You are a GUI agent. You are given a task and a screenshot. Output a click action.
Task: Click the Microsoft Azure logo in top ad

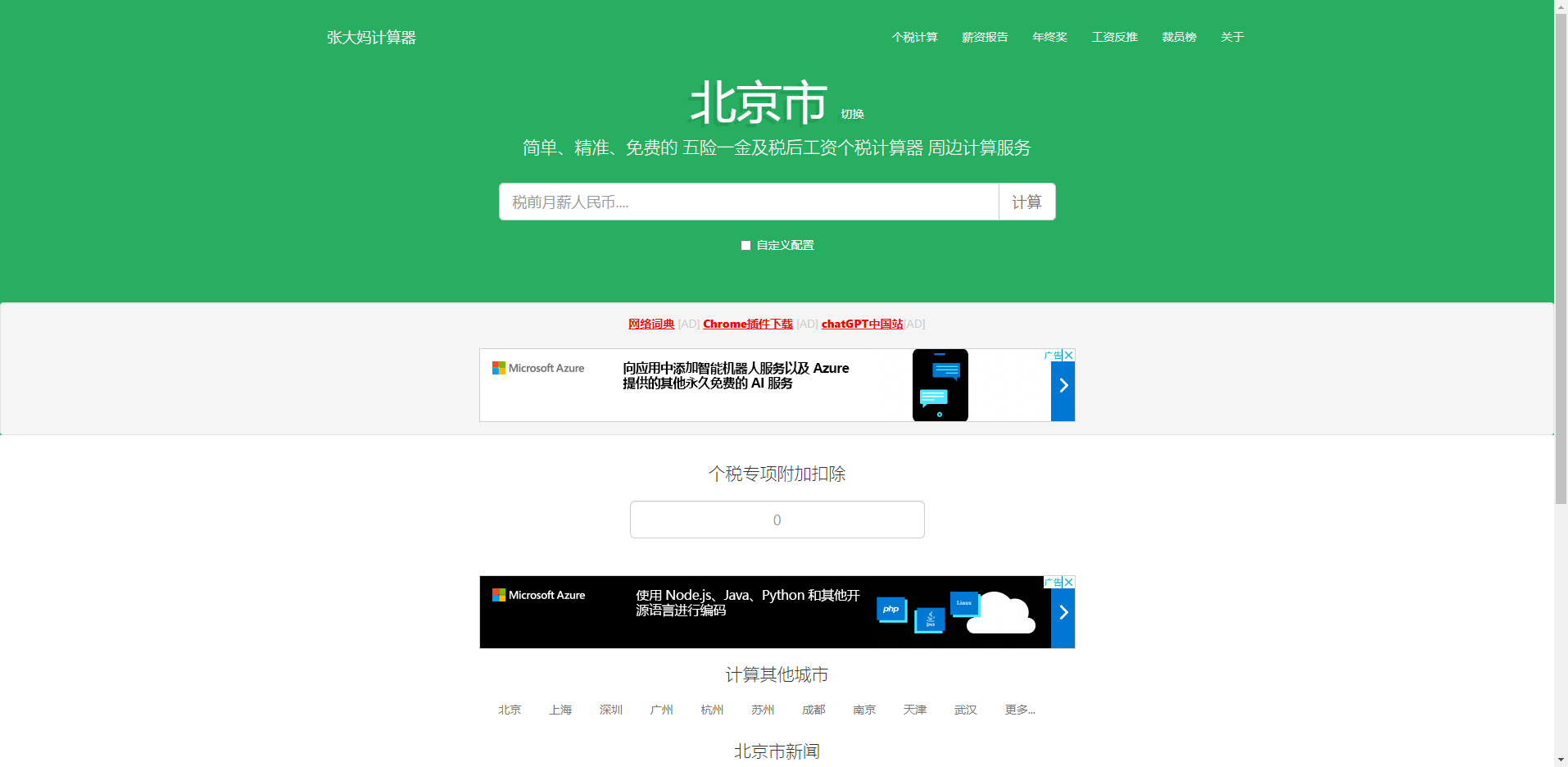point(538,369)
